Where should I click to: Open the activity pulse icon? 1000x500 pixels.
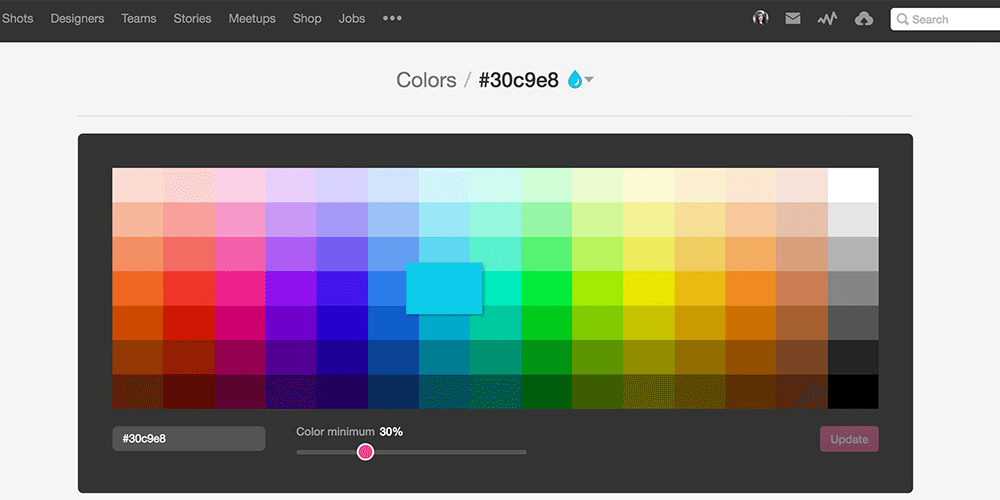tap(827, 19)
